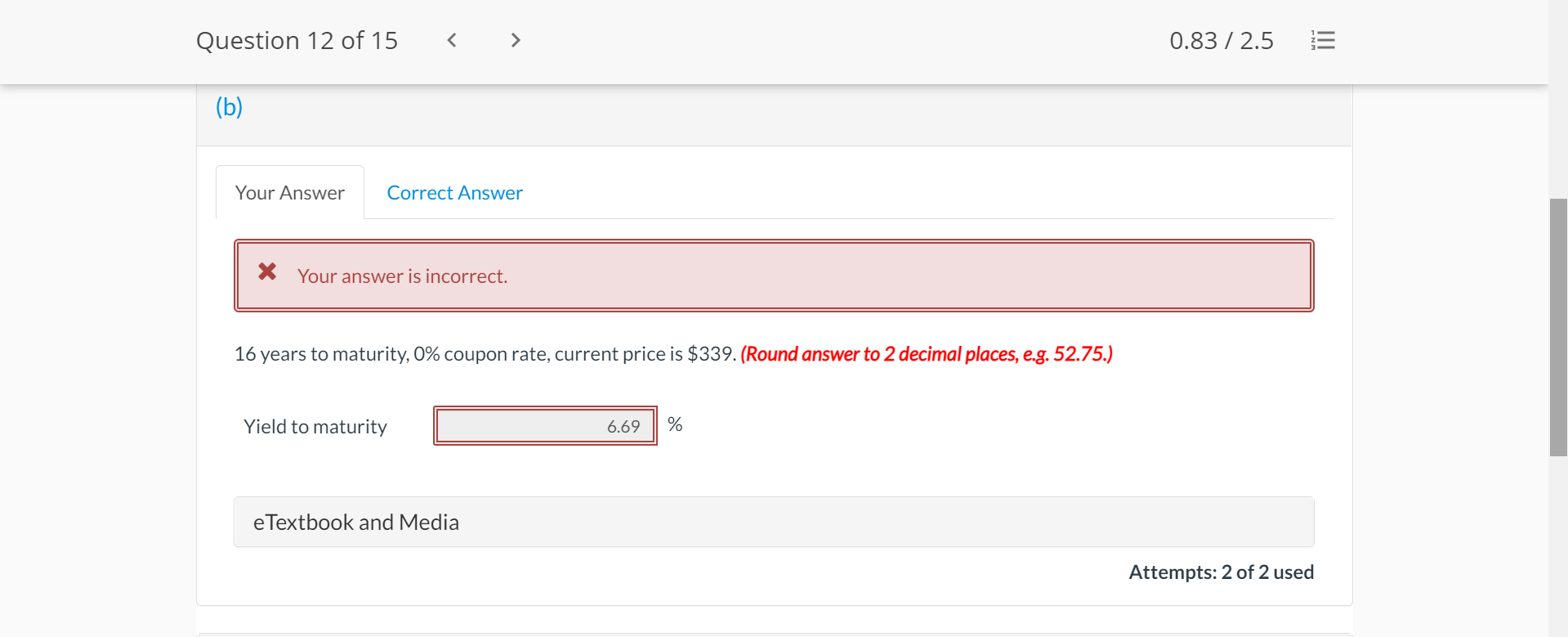Viewport: 1568px width, 637px height.
Task: Click the Yield to maturity label
Action: pos(315,427)
